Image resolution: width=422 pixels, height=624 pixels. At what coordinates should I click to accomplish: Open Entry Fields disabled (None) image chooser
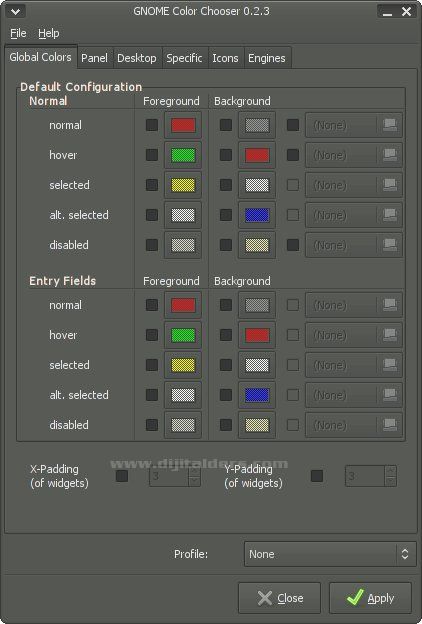[354, 425]
